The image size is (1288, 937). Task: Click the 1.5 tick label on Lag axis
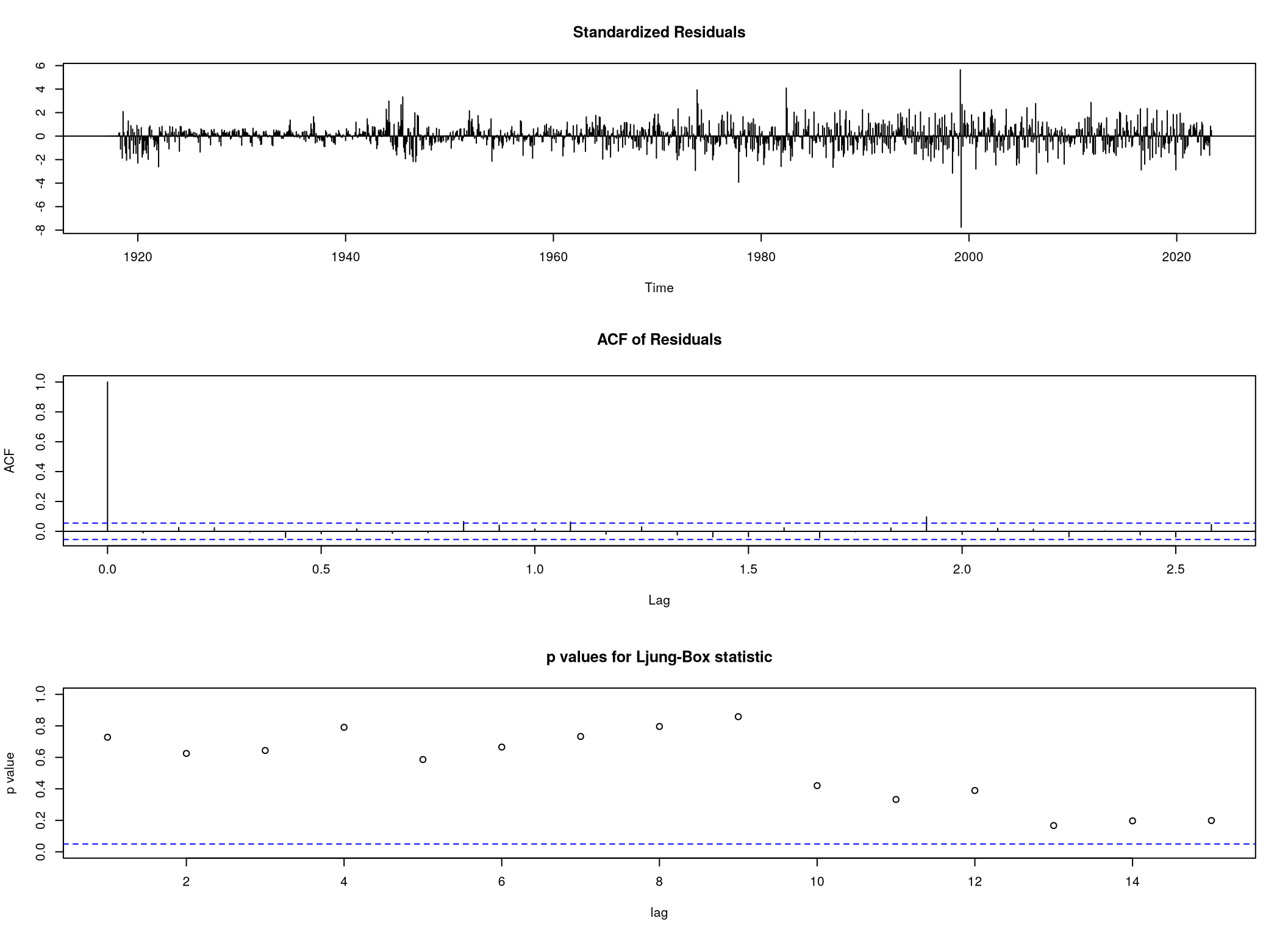pos(748,570)
